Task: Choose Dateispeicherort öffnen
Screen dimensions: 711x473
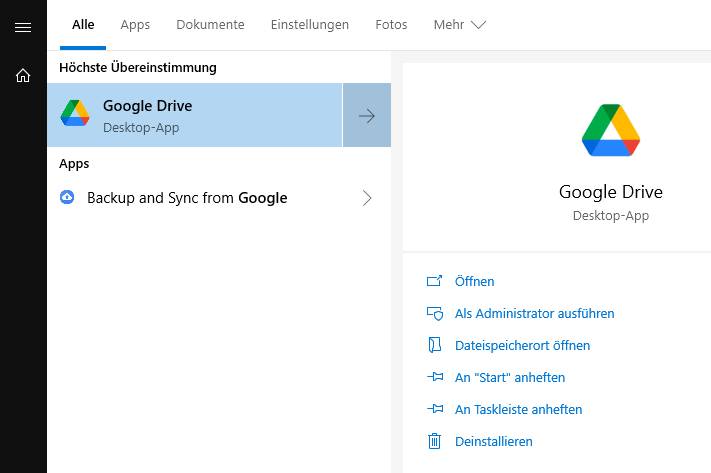Action: 522,346
